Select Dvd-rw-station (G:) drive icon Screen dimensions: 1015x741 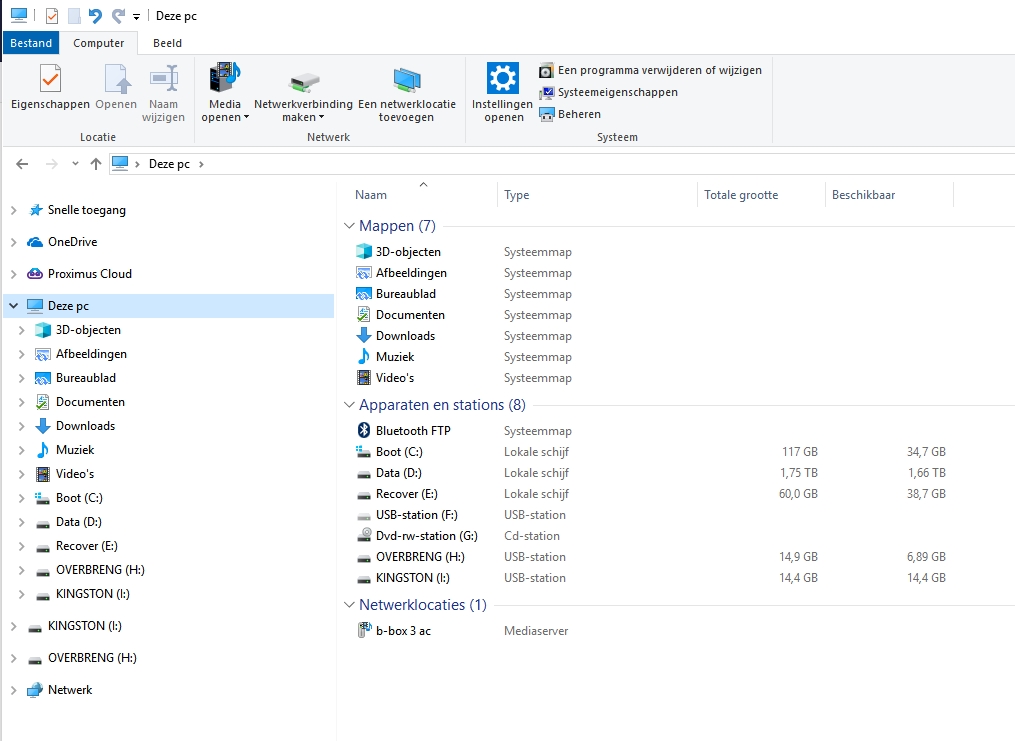tap(364, 536)
